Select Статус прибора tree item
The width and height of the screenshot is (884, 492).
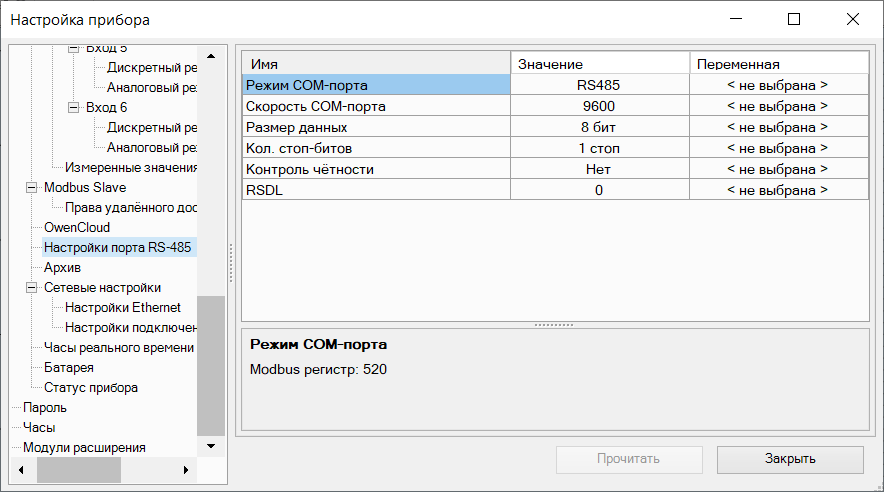[90, 387]
